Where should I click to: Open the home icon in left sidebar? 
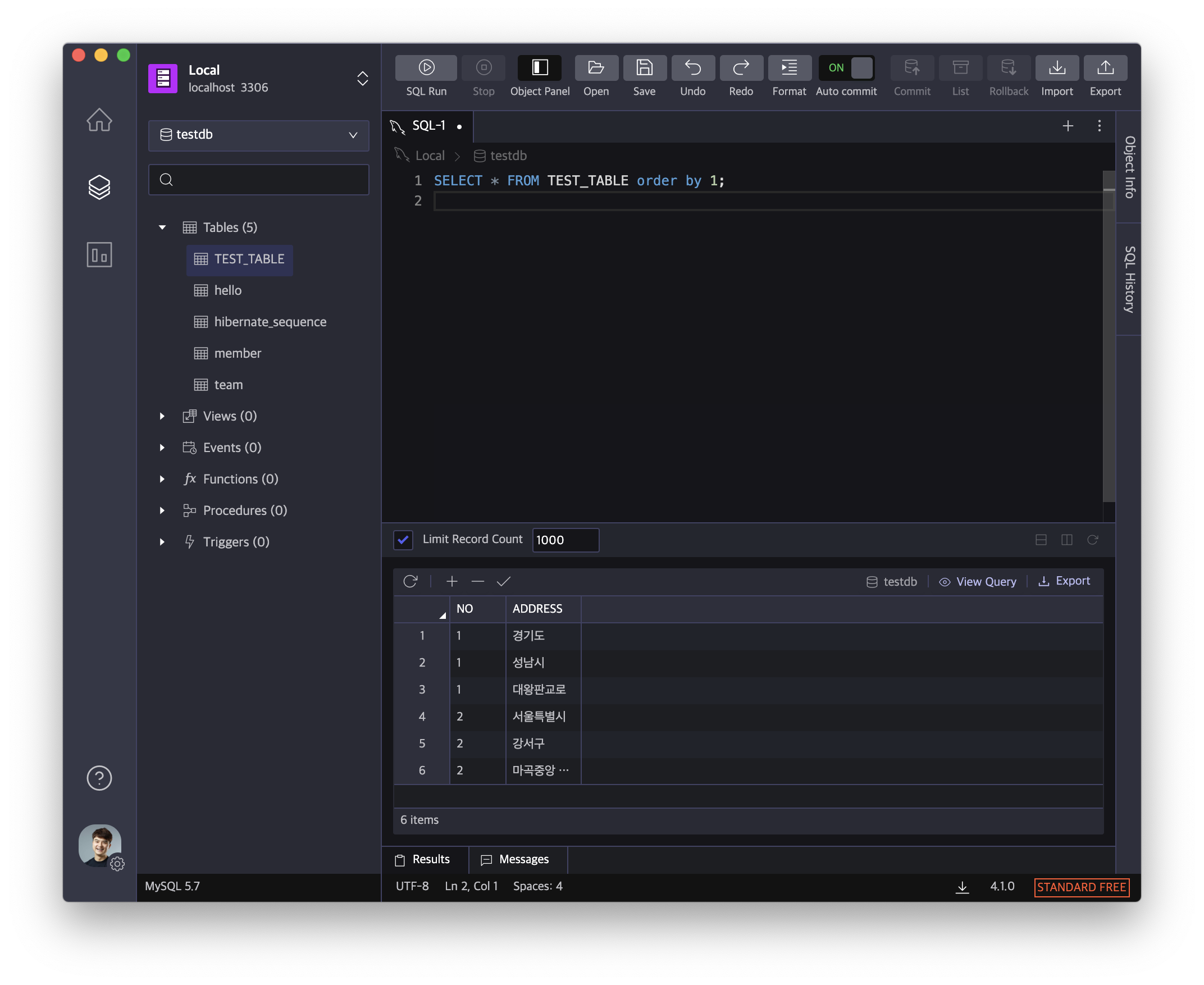99,120
